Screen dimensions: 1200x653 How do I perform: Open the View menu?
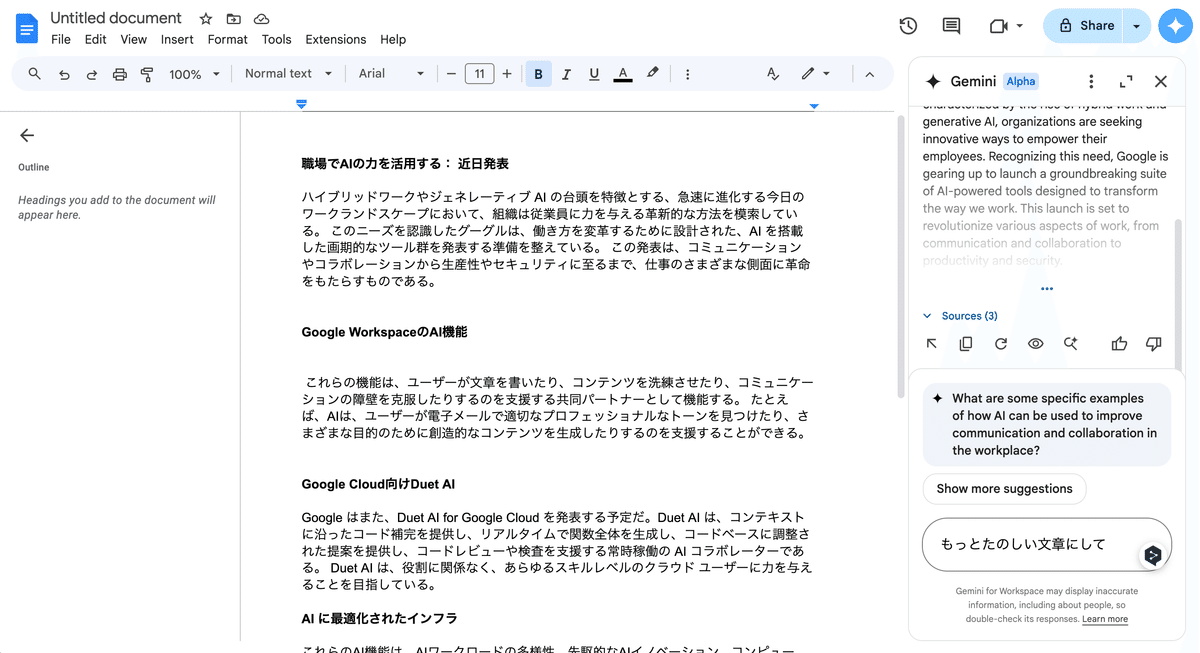coord(134,39)
